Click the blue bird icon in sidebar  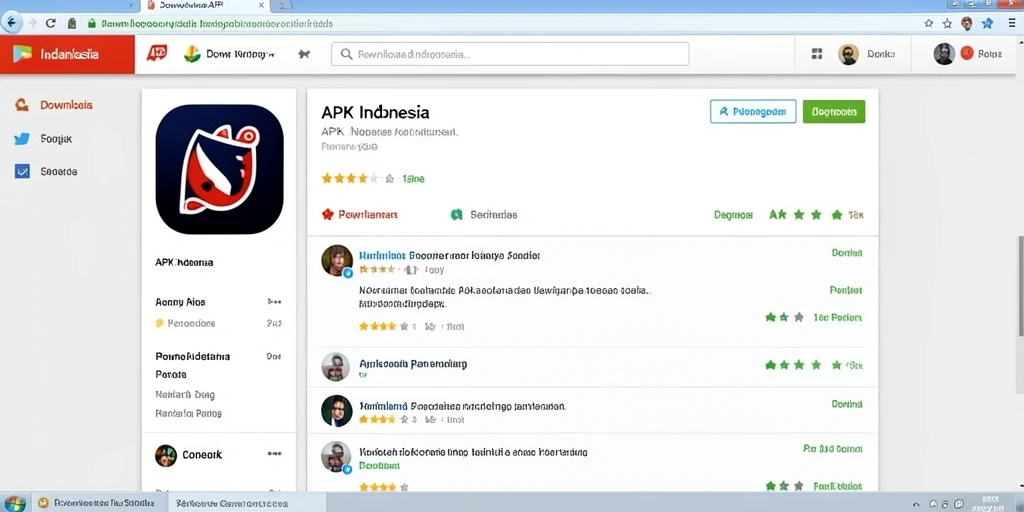pyautogui.click(x=22, y=138)
